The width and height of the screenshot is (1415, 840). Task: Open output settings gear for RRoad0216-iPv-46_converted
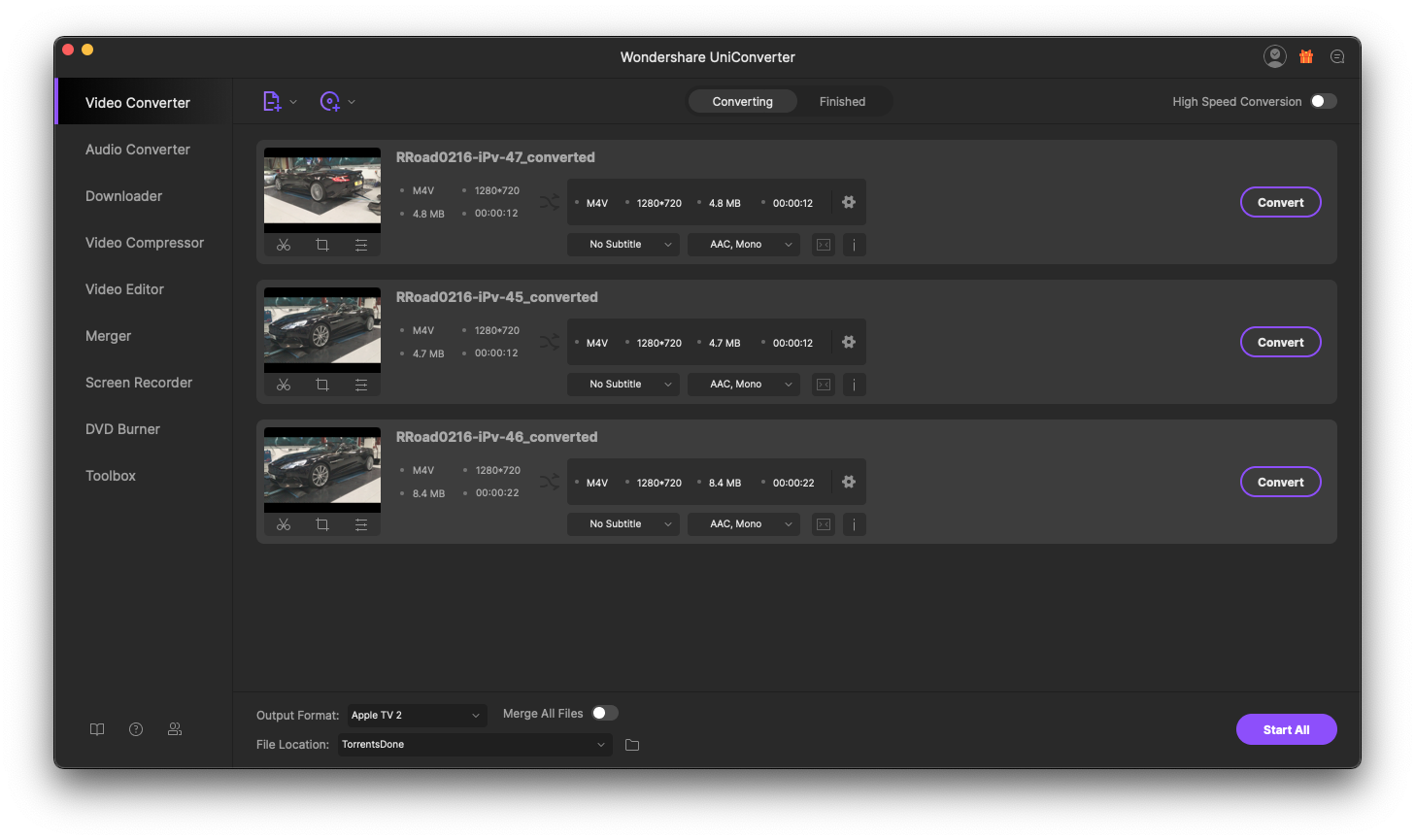pos(849,482)
